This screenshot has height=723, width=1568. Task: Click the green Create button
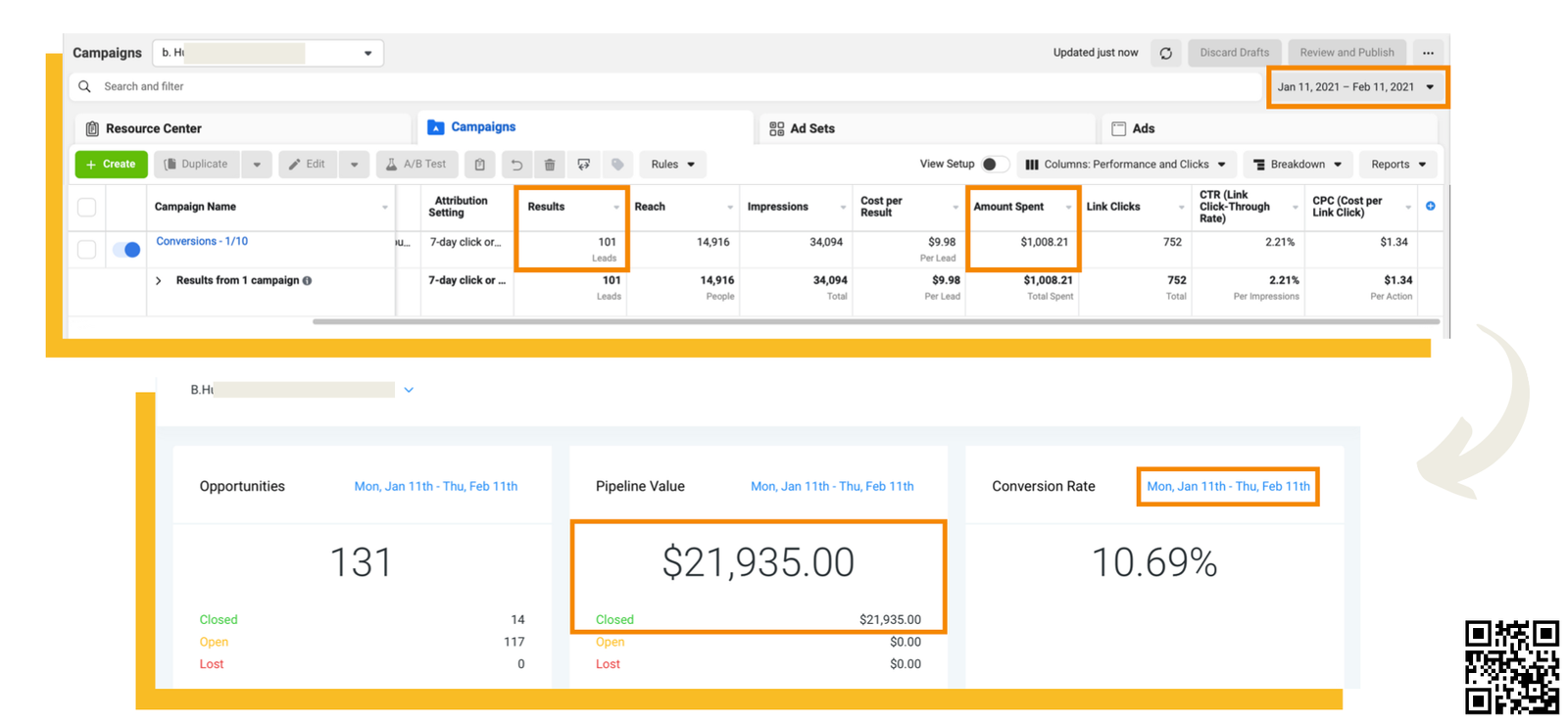111,165
